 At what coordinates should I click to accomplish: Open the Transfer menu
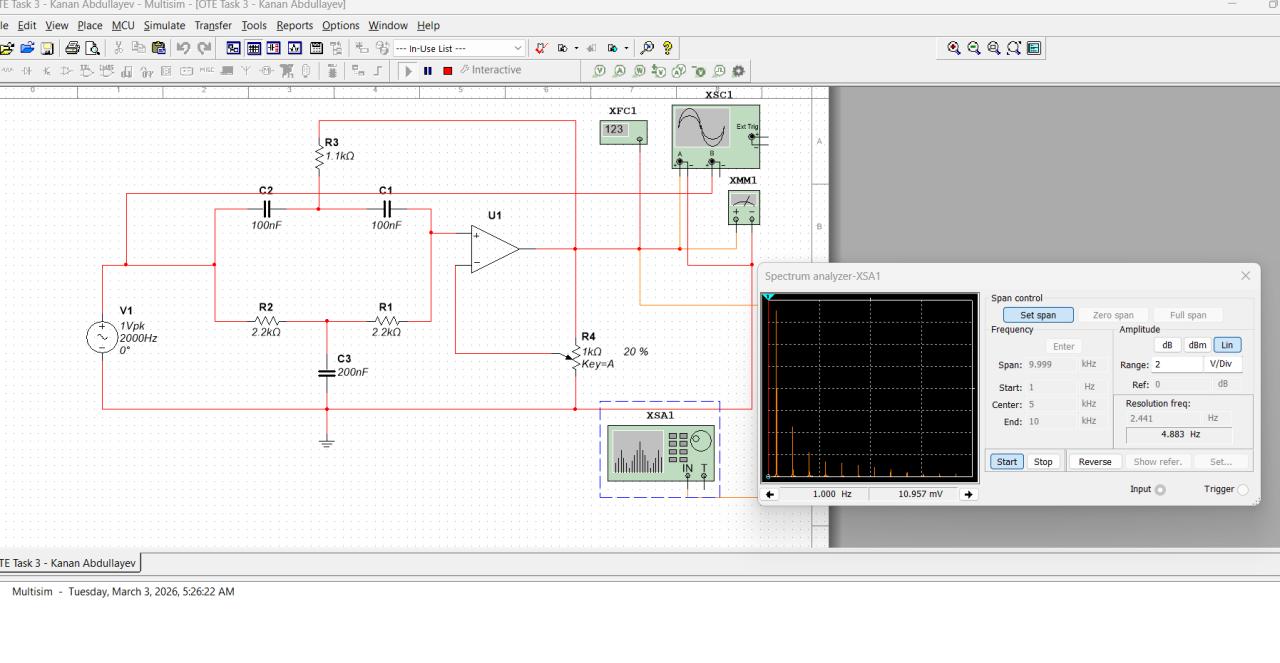click(x=212, y=25)
